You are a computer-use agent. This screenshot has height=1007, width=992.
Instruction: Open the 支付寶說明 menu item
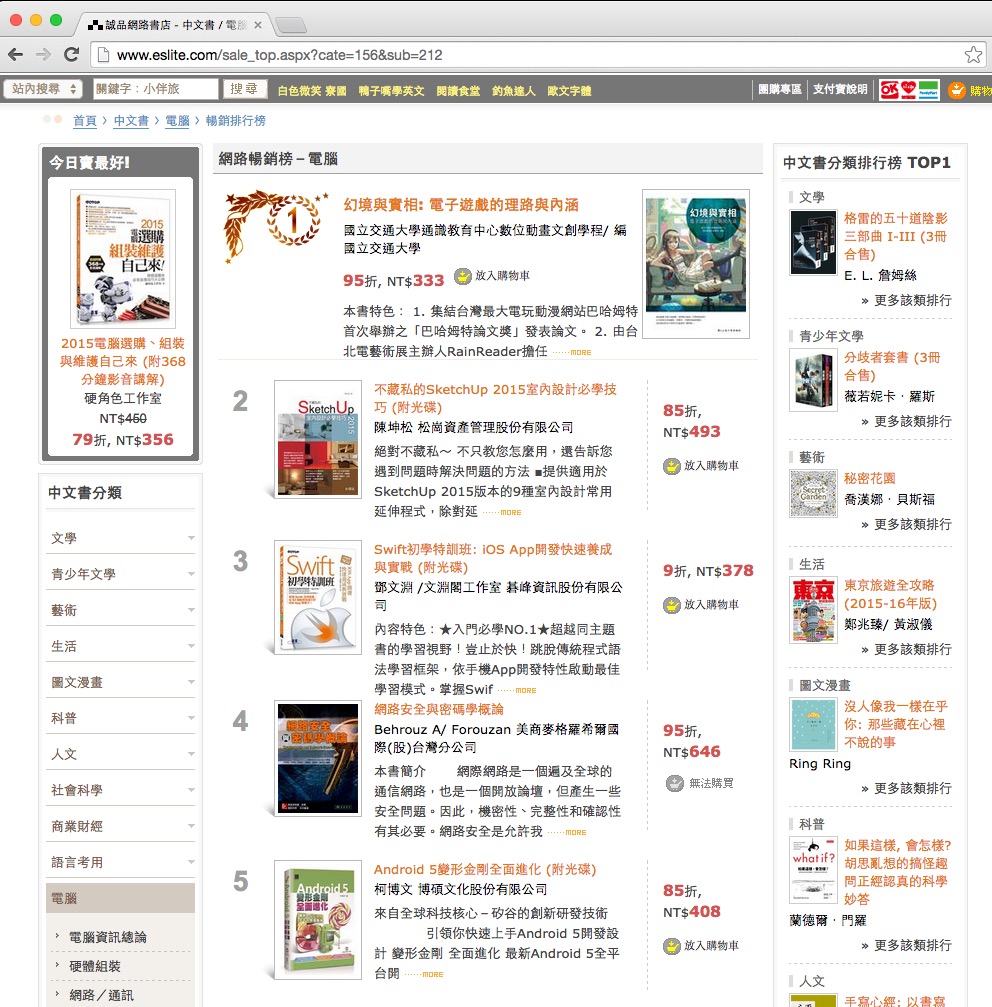coord(840,89)
